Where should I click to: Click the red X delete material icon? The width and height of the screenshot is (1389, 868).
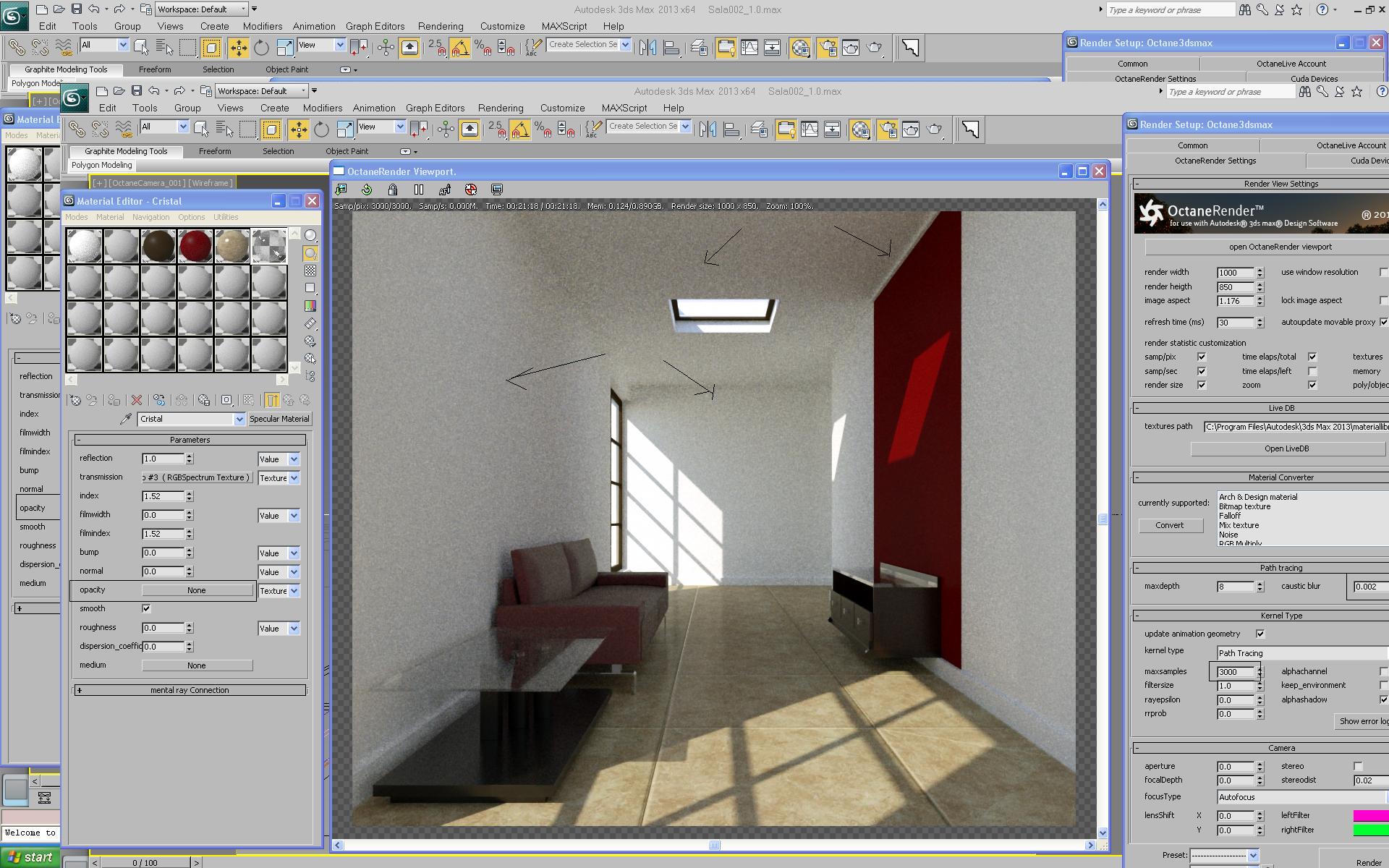tap(137, 400)
